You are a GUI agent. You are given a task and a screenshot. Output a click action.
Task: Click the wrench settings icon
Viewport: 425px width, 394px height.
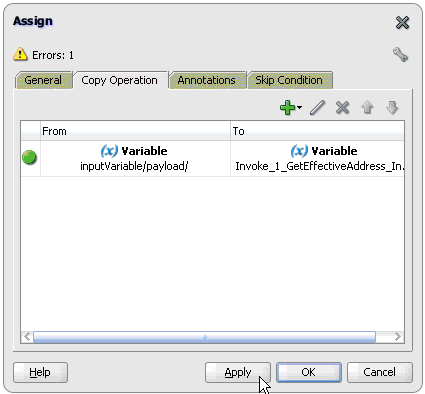click(400, 54)
